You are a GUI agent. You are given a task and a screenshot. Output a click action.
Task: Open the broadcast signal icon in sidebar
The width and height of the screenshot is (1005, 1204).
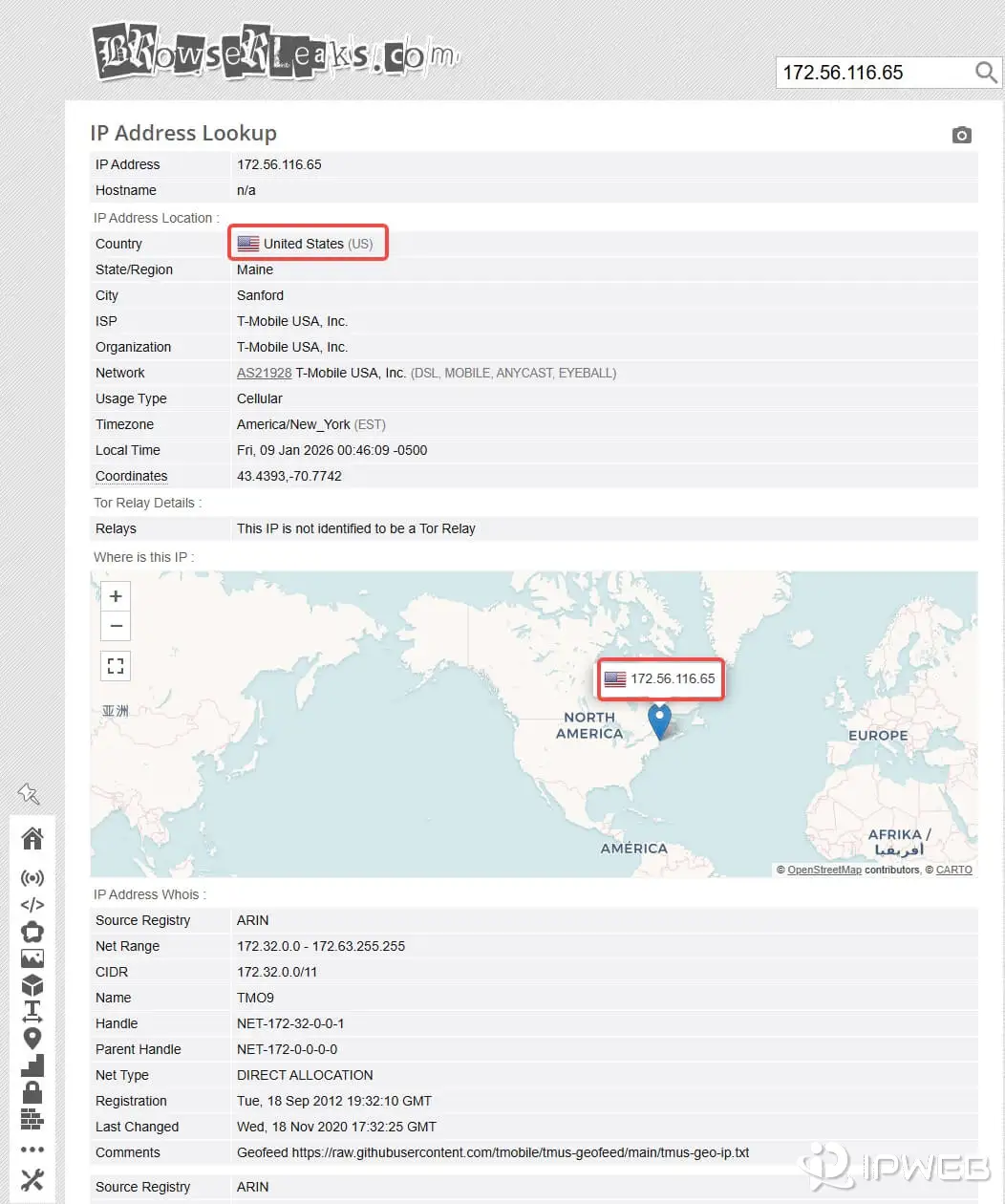[x=32, y=878]
